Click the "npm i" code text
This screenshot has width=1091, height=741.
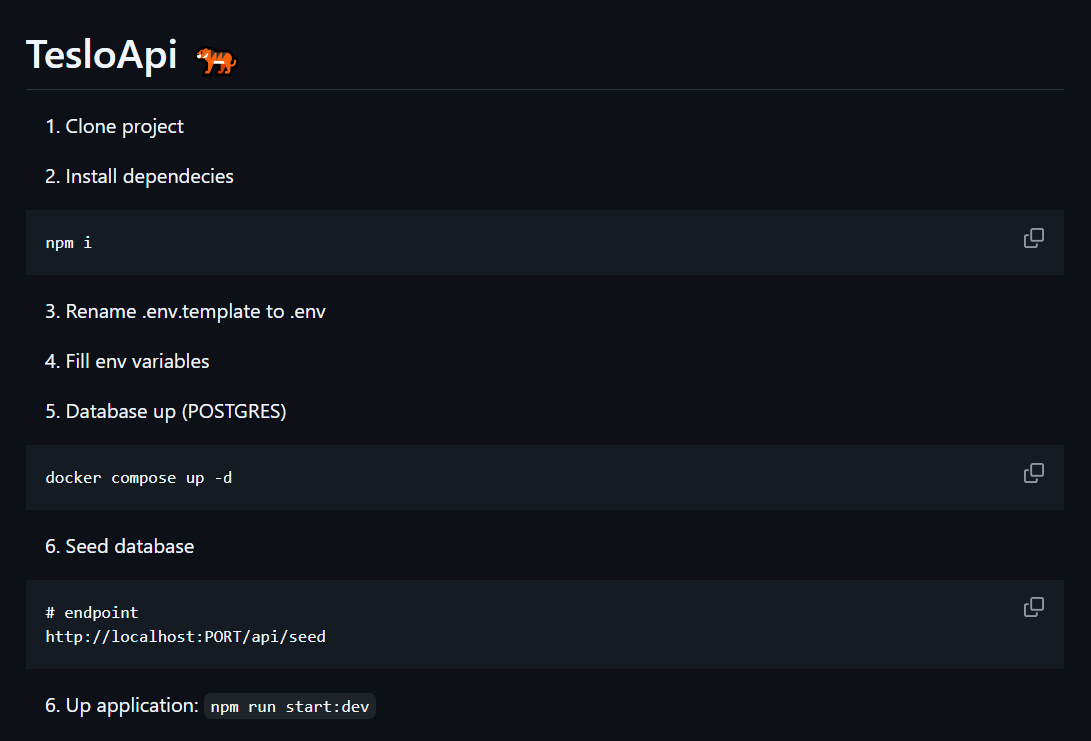click(x=69, y=243)
